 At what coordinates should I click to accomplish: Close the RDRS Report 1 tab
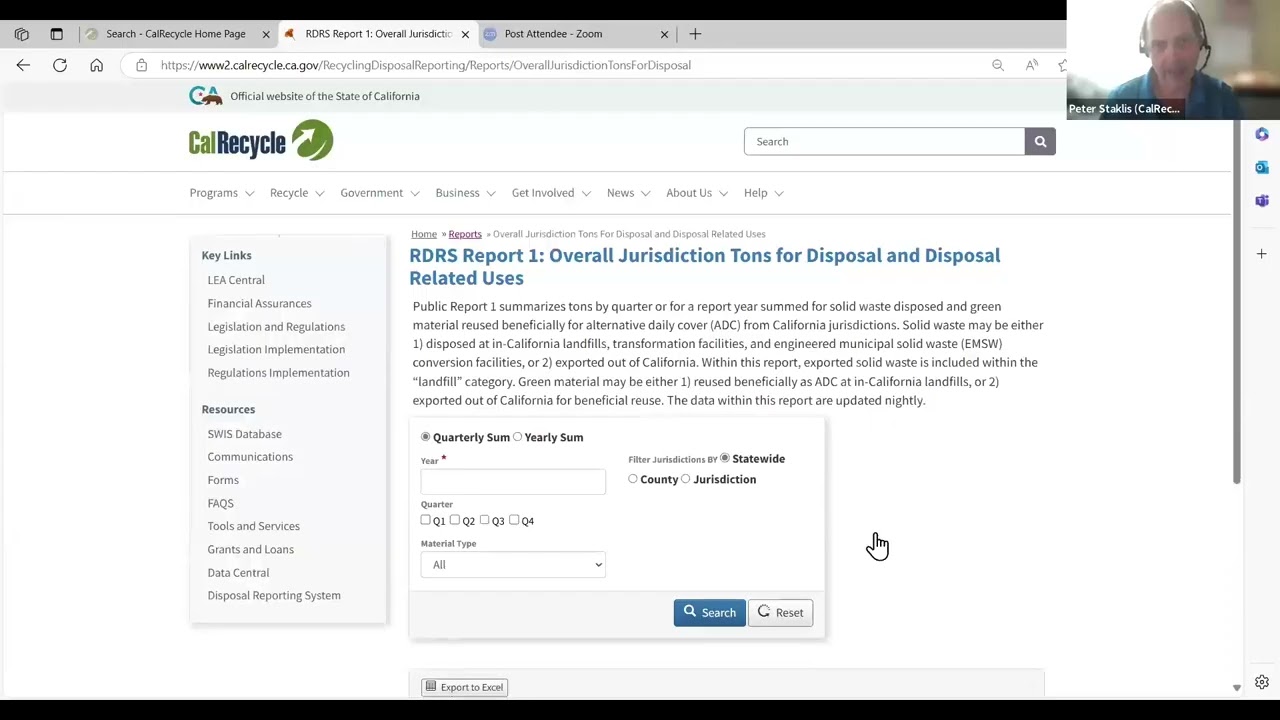(465, 34)
